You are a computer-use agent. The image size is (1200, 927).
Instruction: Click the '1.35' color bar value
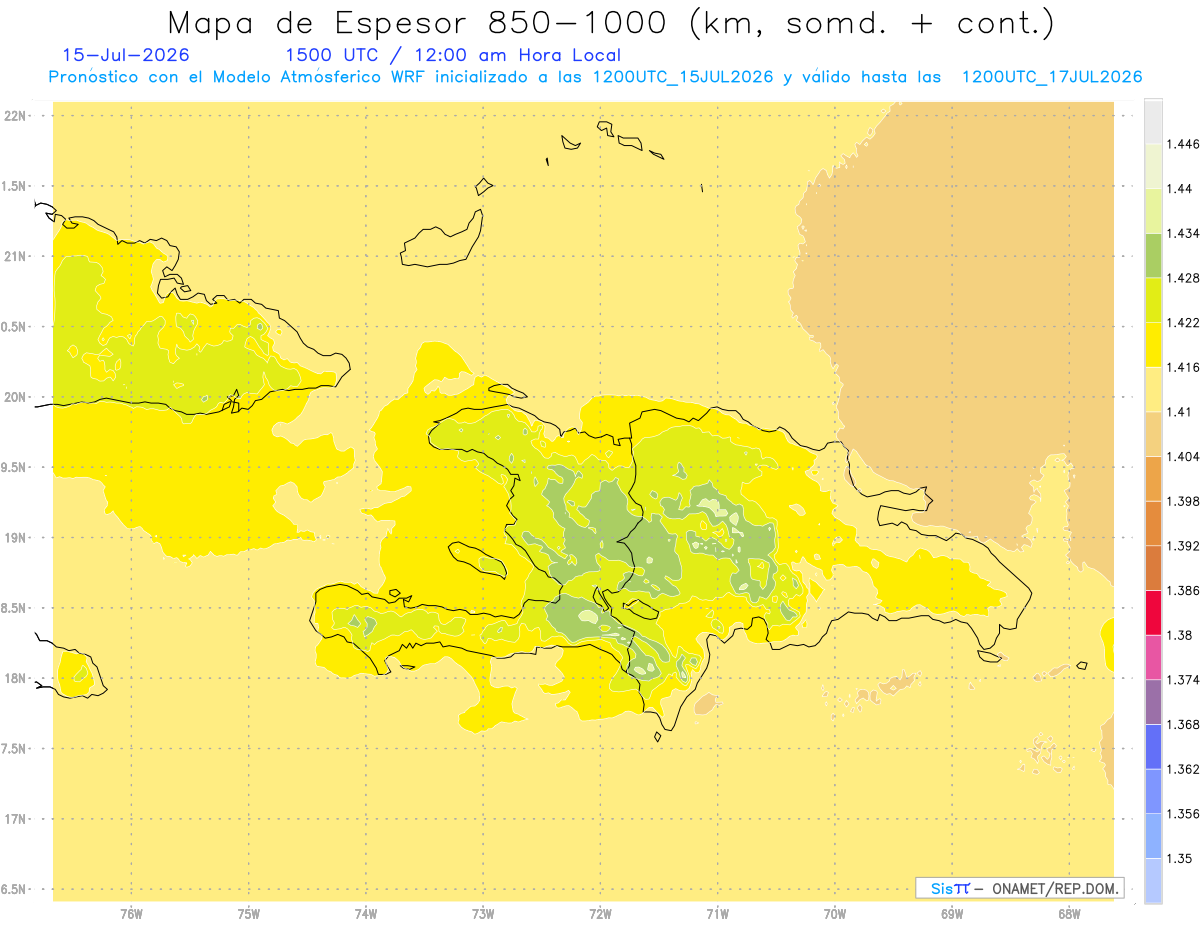[x=1180, y=858]
